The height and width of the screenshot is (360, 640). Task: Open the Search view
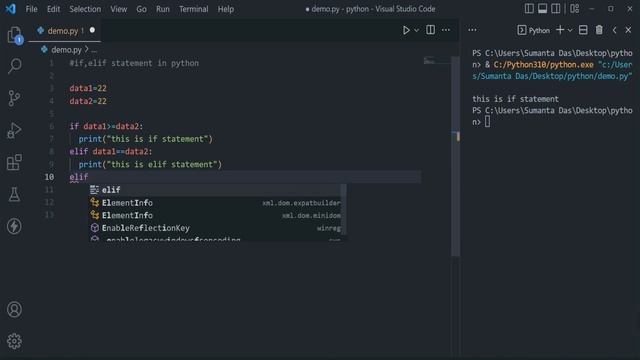click(x=14, y=66)
